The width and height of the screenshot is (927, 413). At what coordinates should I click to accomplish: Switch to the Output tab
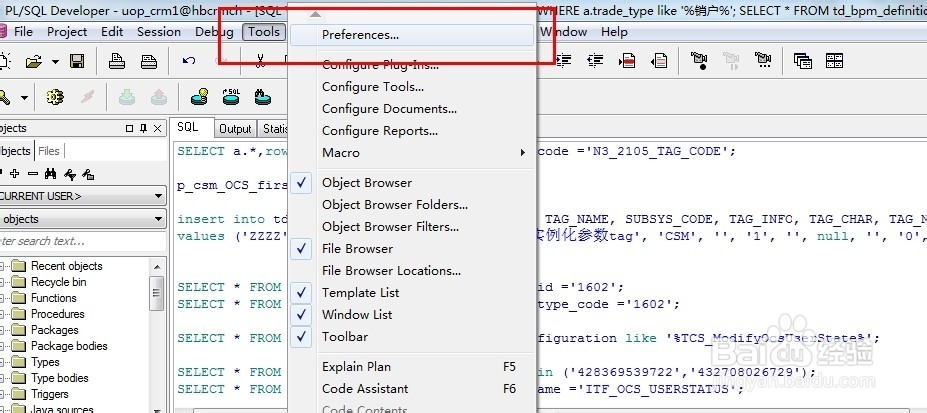click(235, 129)
